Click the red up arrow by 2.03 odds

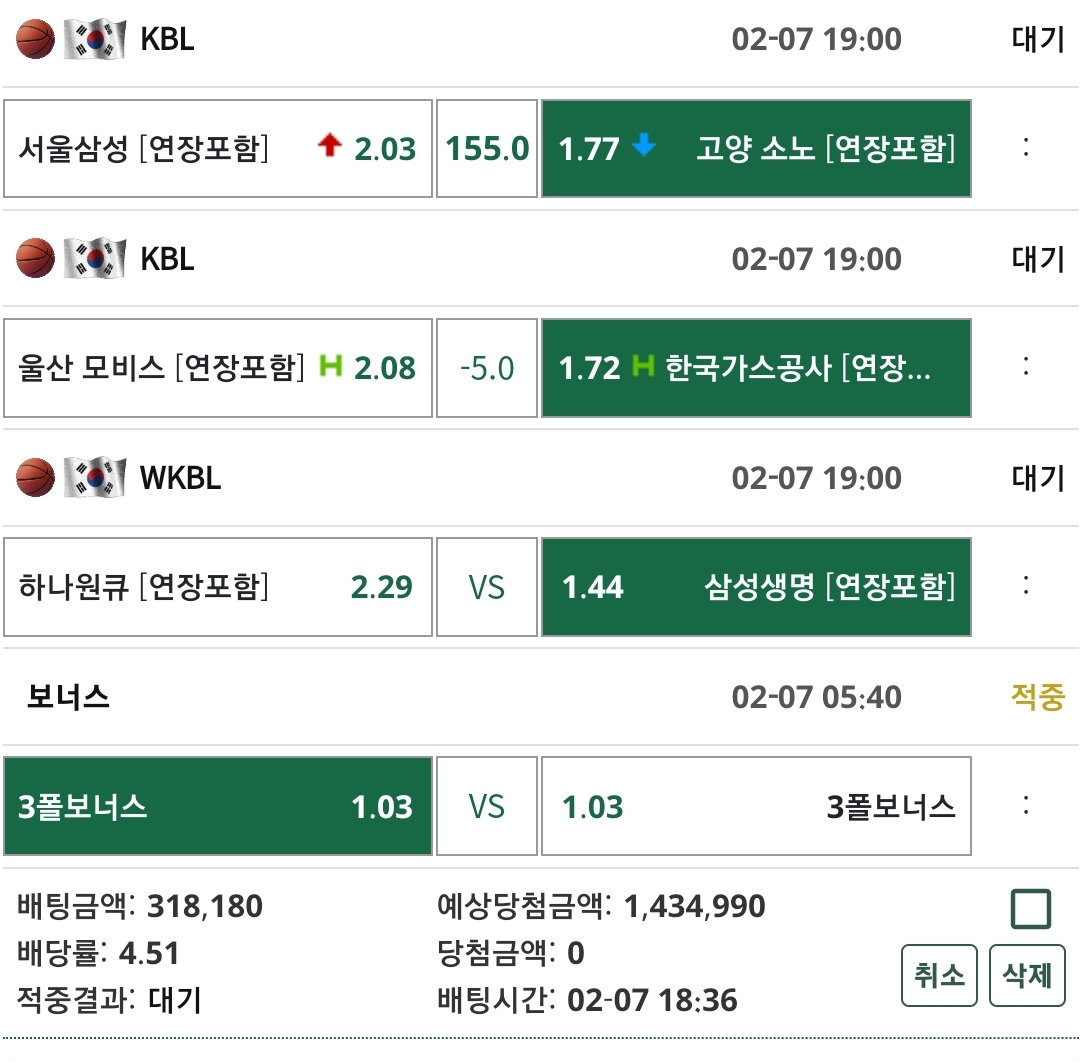coord(329,147)
